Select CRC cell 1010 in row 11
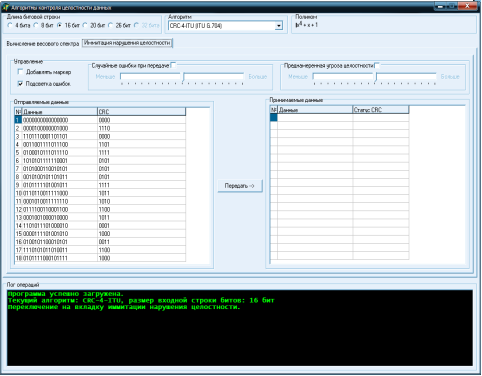 [141, 201]
